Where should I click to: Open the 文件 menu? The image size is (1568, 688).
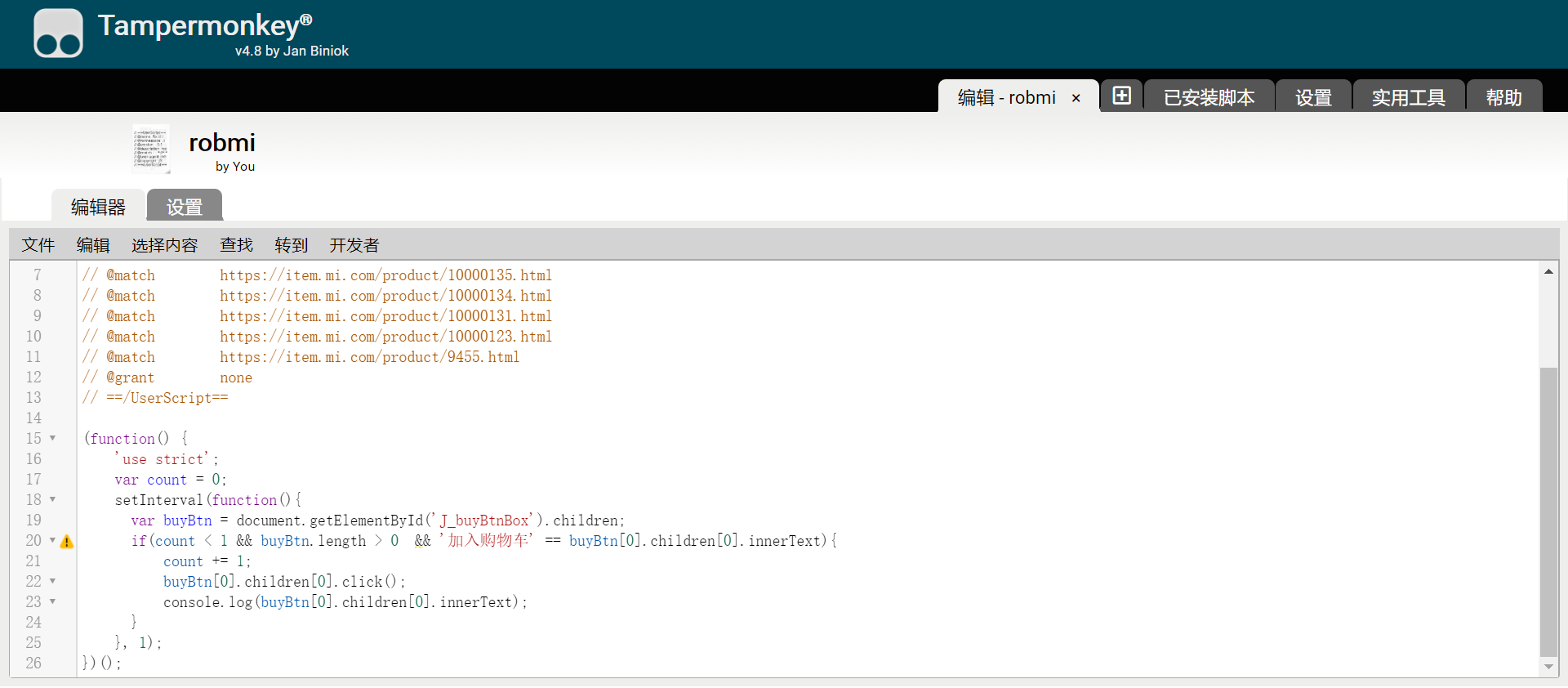coord(38,245)
